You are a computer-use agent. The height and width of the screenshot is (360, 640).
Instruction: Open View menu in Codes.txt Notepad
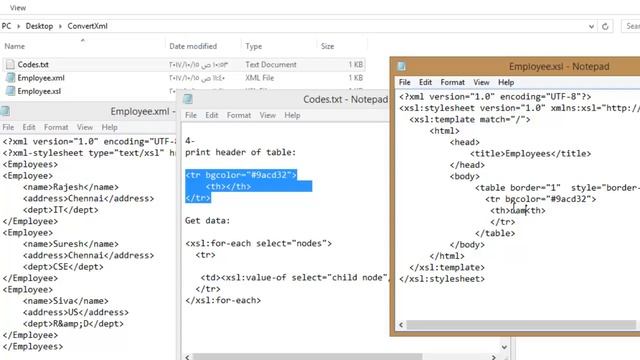(x=267, y=116)
